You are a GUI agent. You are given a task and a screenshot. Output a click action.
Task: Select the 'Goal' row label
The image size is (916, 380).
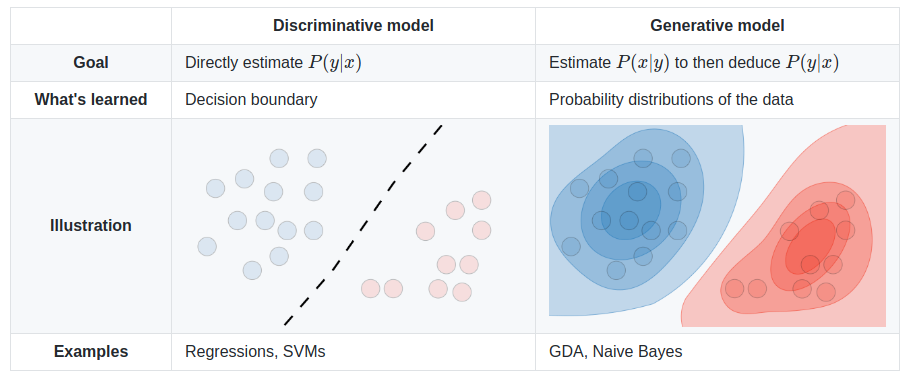pyautogui.click(x=91, y=63)
